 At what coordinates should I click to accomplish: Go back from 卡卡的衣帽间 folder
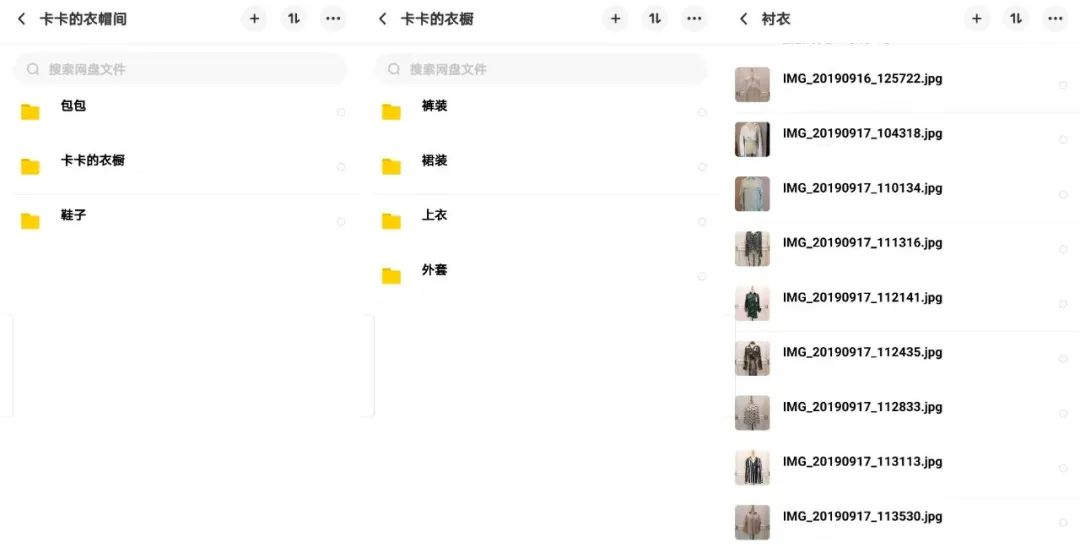point(22,19)
